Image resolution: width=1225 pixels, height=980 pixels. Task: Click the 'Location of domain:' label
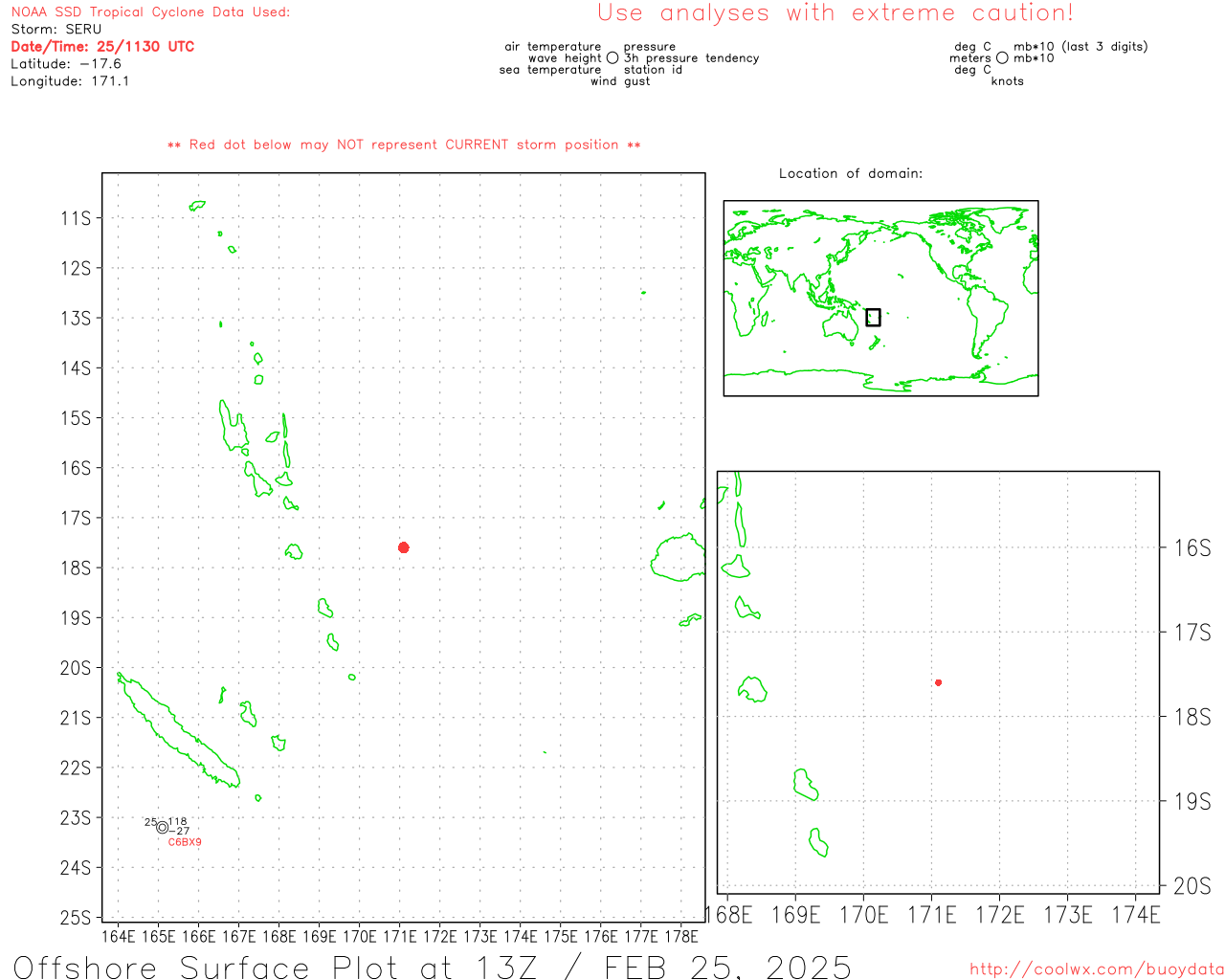pyautogui.click(x=851, y=173)
